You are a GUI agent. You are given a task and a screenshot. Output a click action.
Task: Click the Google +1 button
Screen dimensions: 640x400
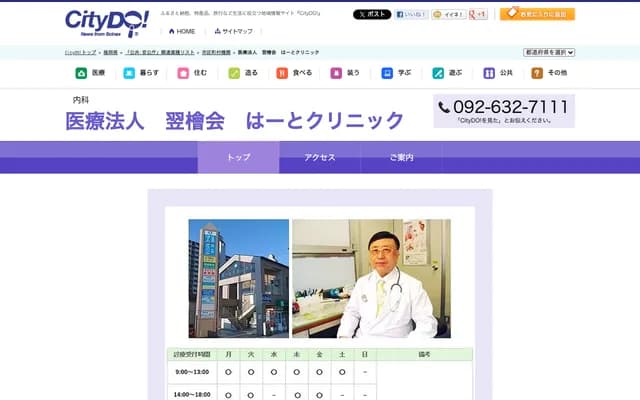(478, 14)
